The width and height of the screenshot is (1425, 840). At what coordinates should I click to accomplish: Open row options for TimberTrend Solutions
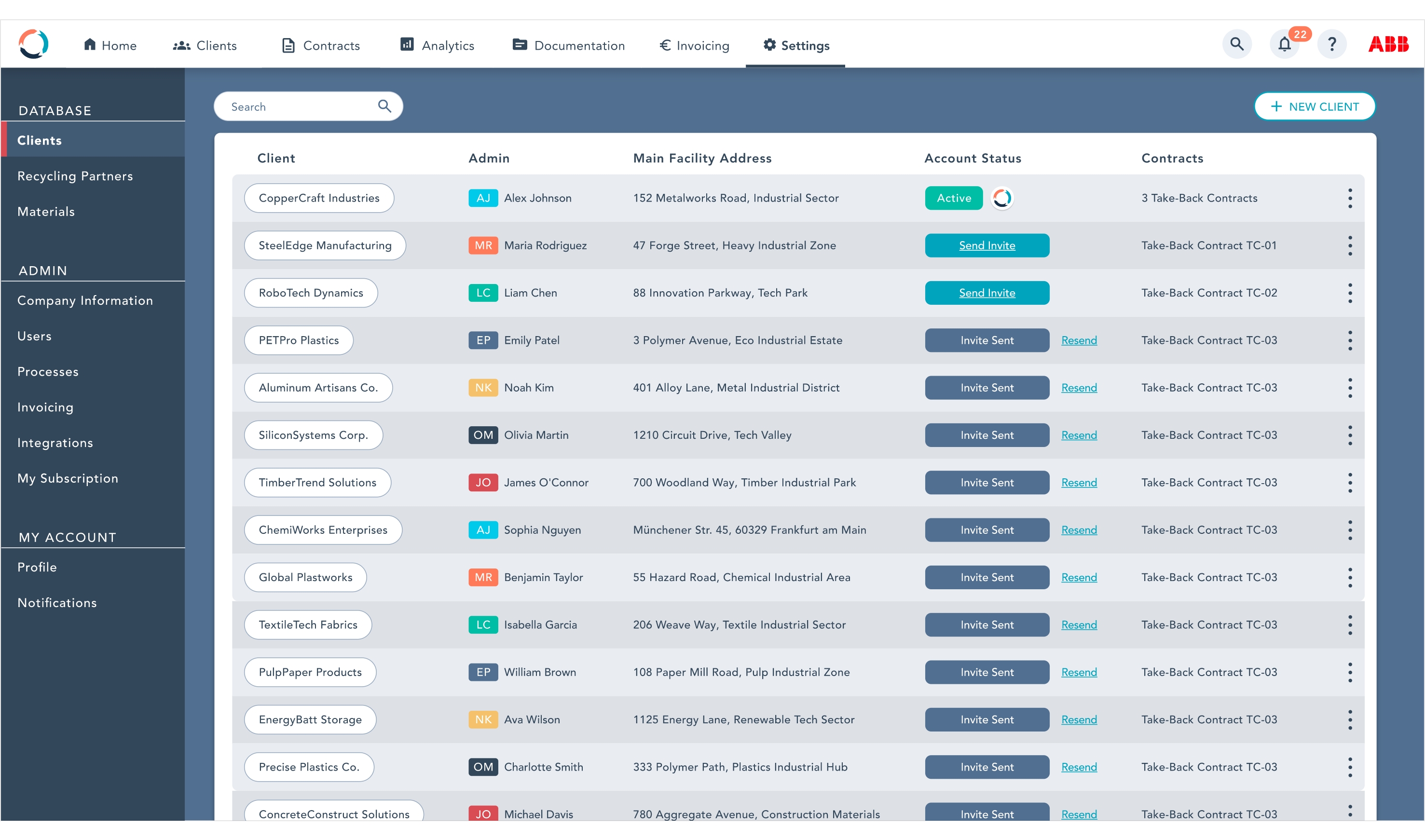coord(1350,483)
